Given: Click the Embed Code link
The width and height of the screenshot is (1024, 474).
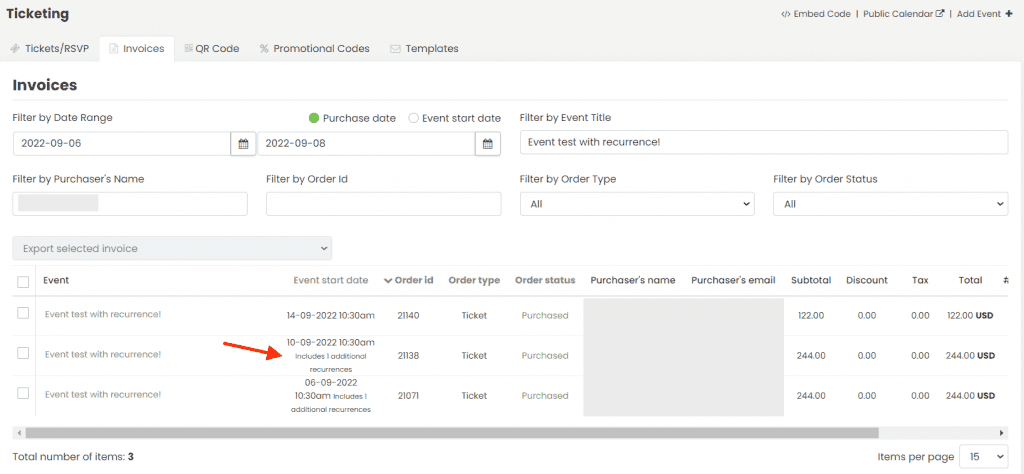Looking at the screenshot, I should pos(816,14).
